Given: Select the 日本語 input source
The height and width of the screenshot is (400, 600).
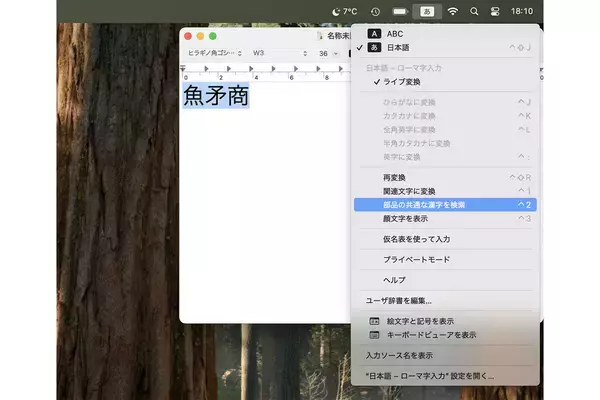Looking at the screenshot, I should [398, 47].
